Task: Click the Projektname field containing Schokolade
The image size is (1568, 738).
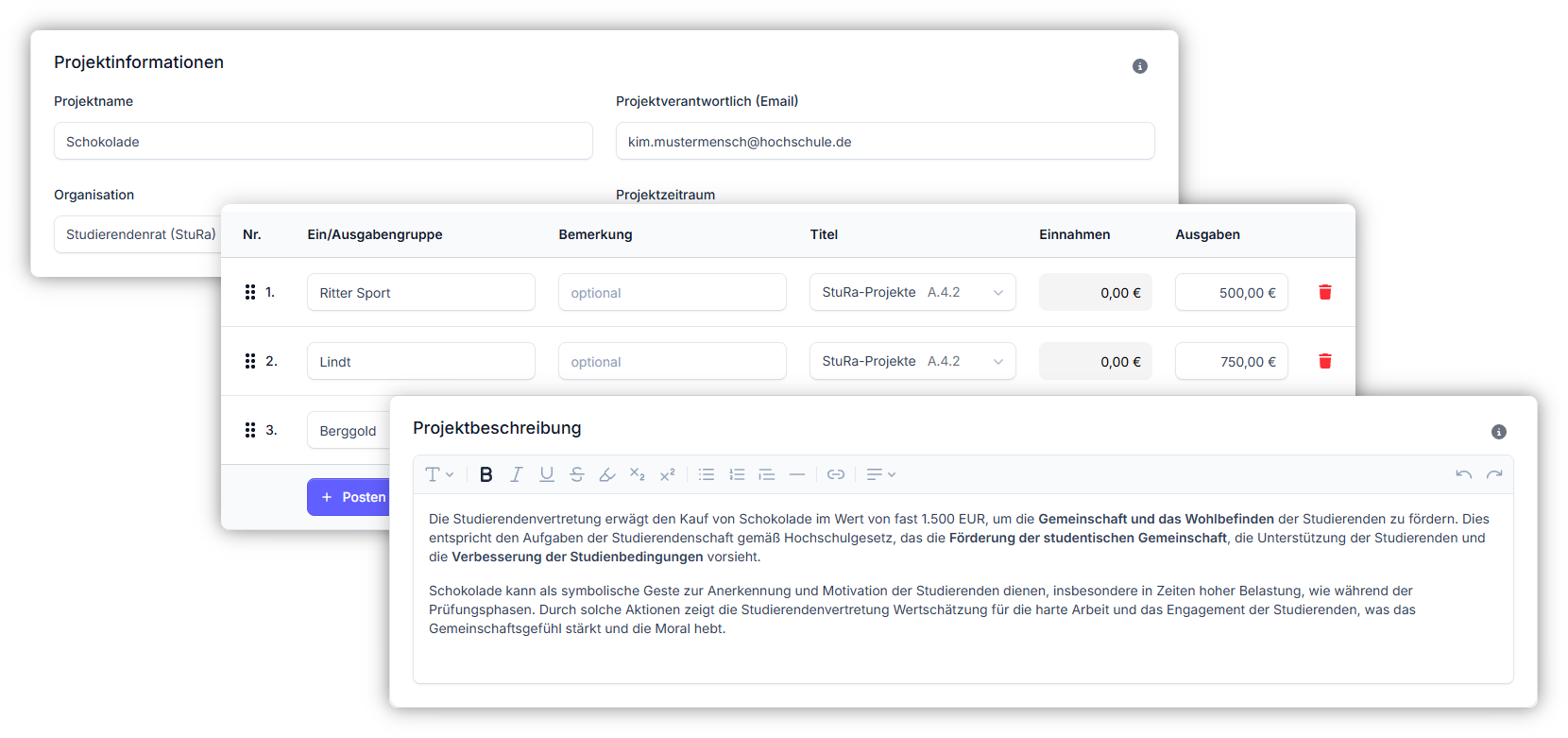Action: 323,141
